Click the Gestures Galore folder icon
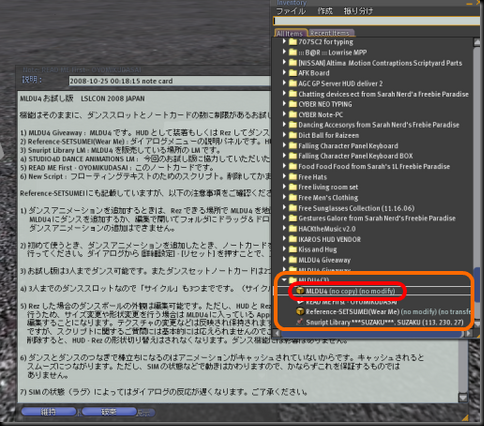Image resolution: width=484 pixels, height=426 pixels. coord(293,218)
